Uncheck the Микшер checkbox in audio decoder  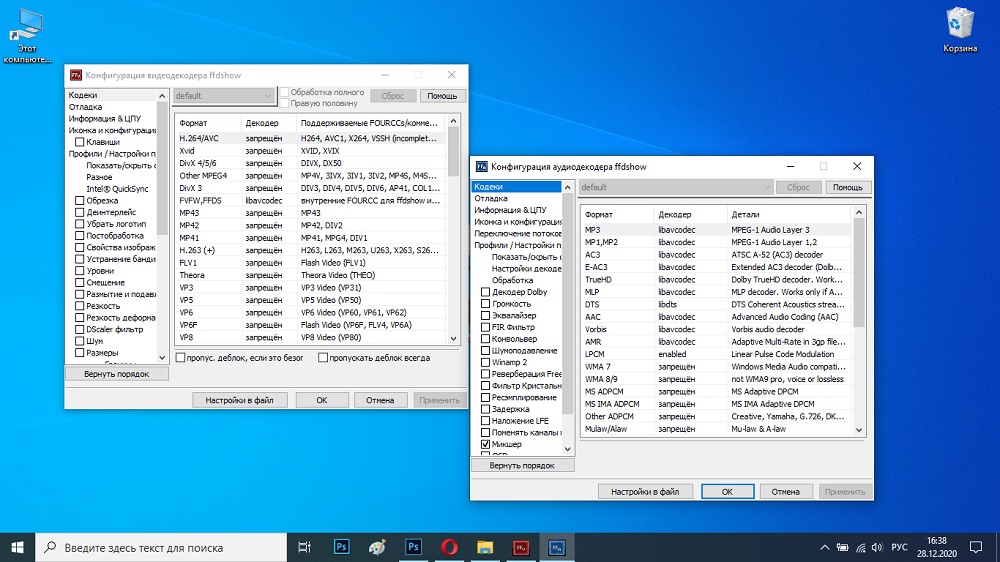tap(486, 444)
